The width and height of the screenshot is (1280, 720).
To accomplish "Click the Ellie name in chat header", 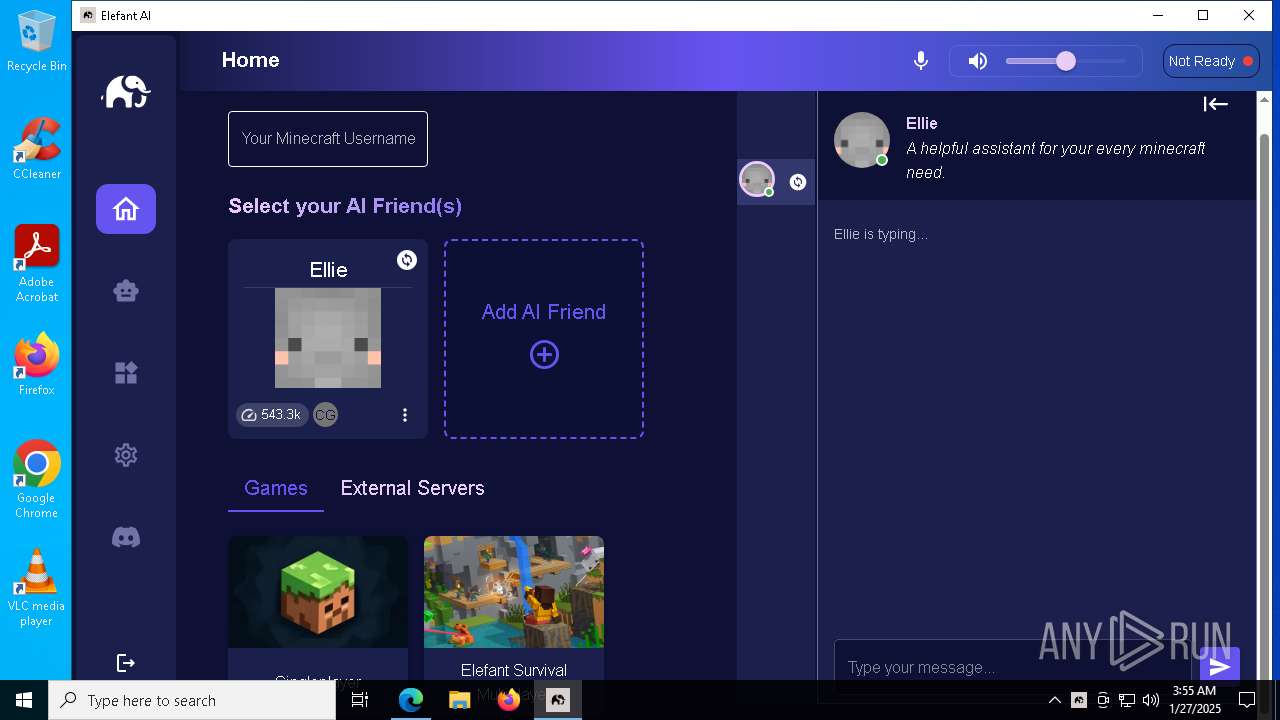I will click(x=922, y=123).
